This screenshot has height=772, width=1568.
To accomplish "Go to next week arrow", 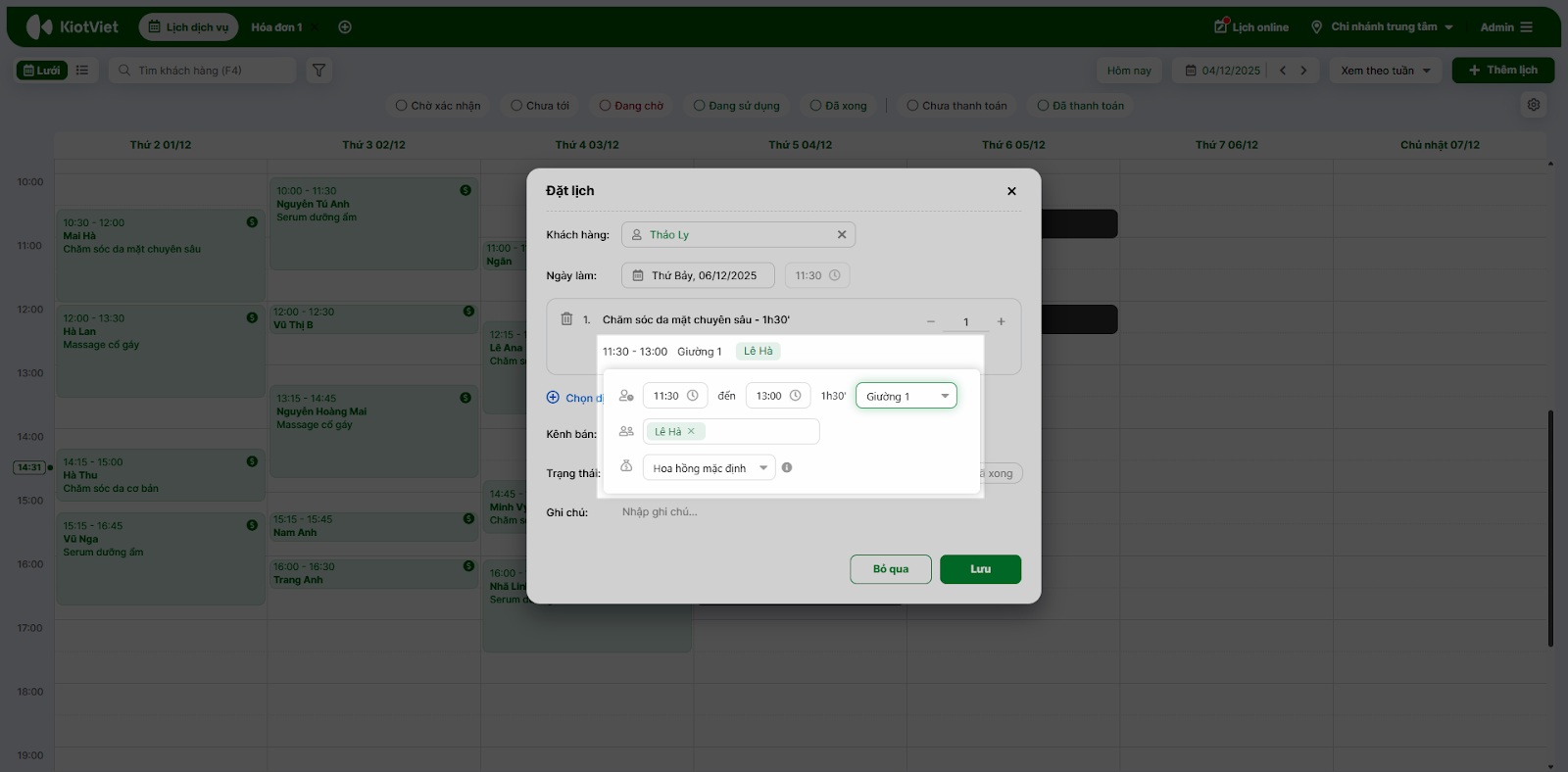I will click(x=1303, y=71).
